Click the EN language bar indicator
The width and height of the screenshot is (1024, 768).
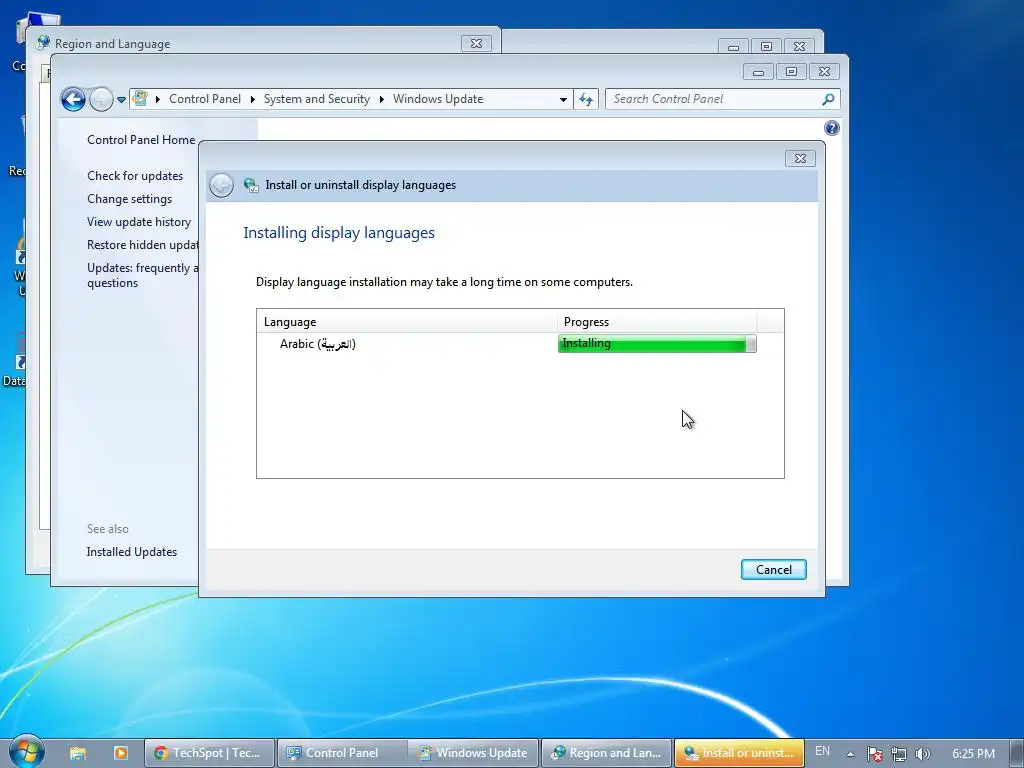pyautogui.click(x=822, y=752)
